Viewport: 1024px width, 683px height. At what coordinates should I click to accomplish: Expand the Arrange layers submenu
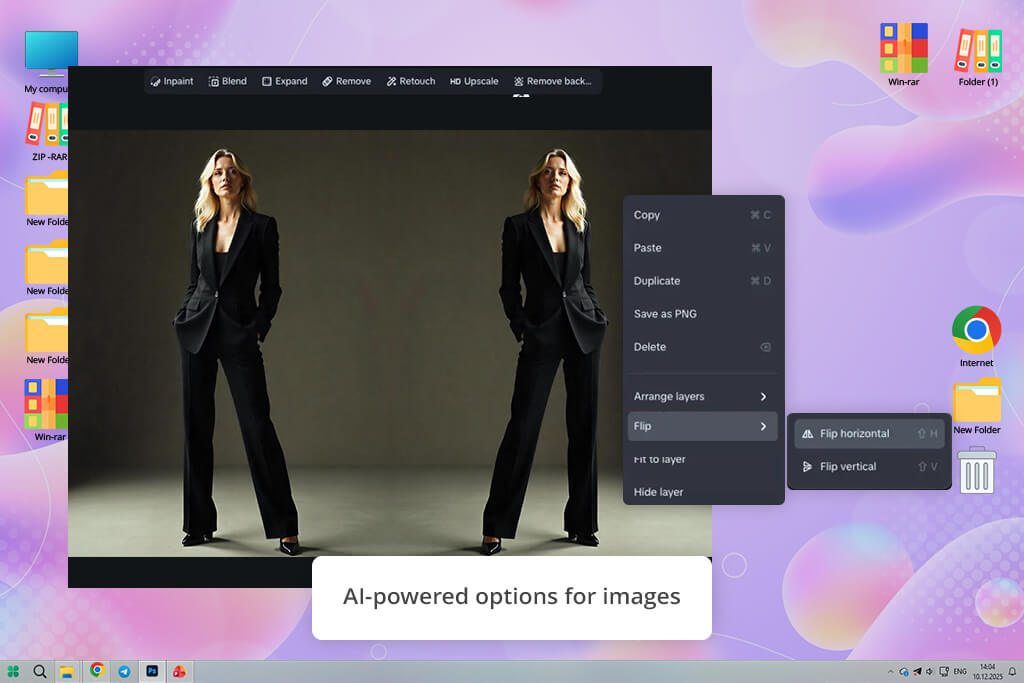702,396
